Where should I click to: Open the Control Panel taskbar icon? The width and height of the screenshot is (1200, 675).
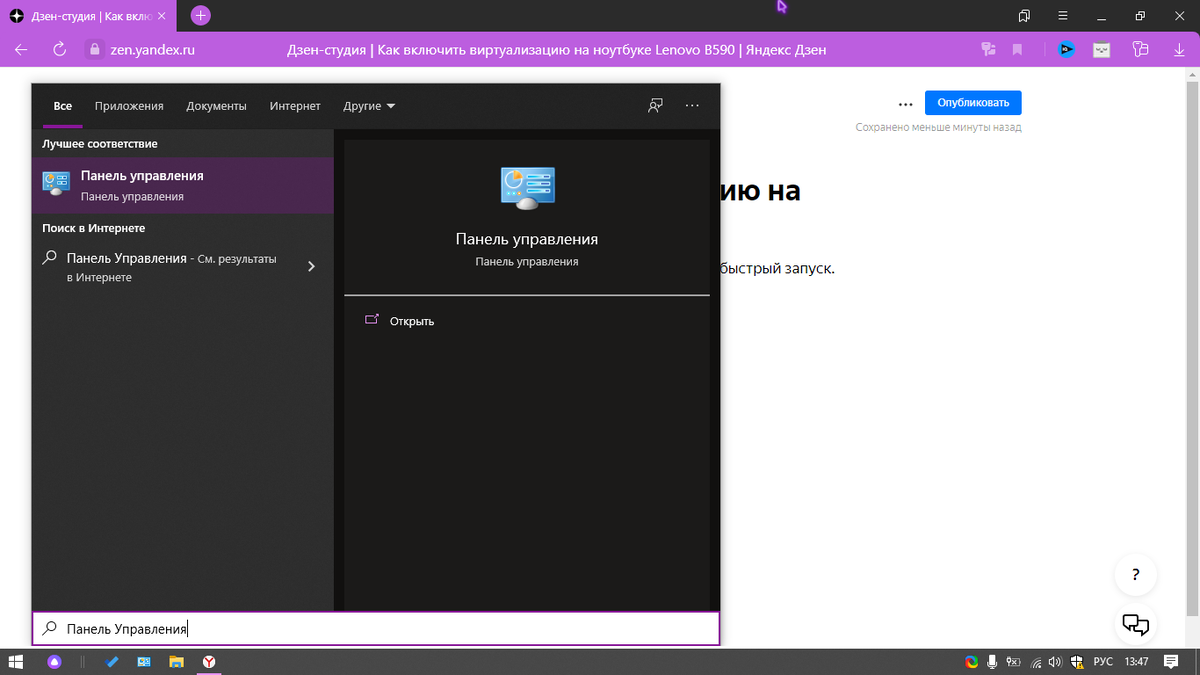[x=144, y=661]
